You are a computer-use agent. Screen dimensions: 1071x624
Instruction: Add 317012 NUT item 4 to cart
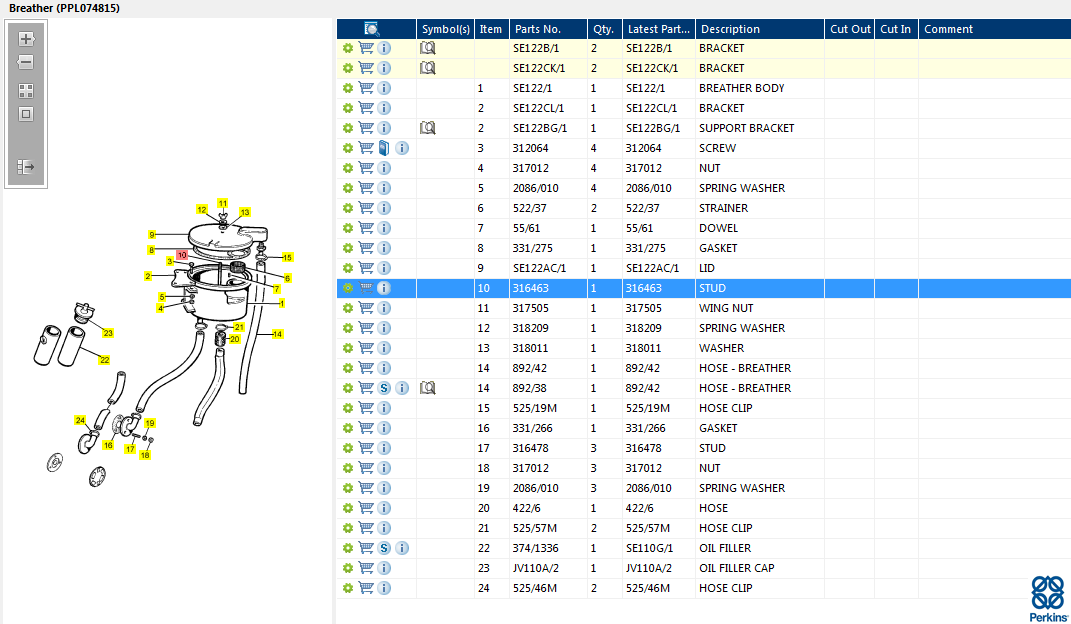pos(366,168)
